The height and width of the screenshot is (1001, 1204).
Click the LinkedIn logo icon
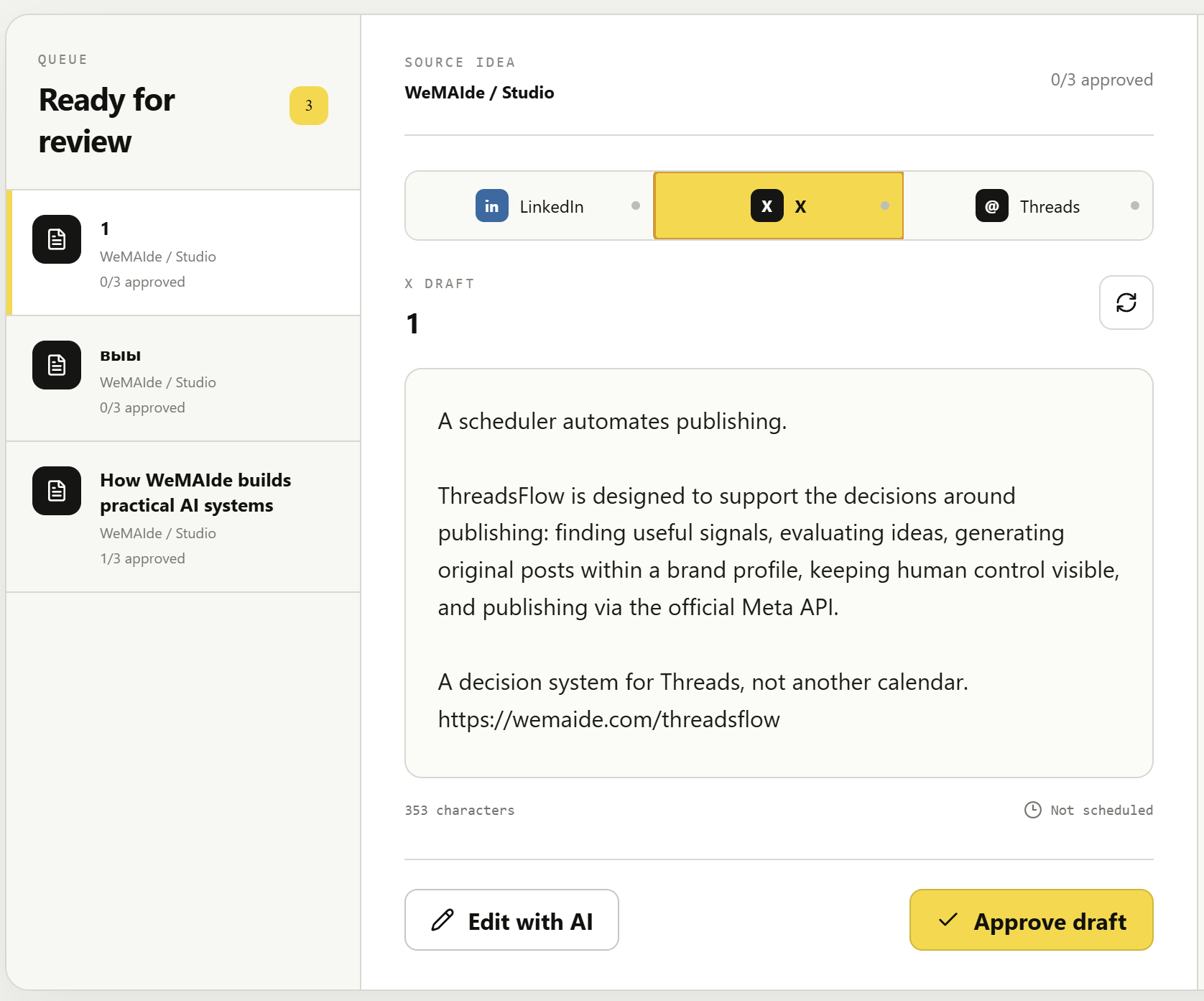pyautogui.click(x=492, y=206)
